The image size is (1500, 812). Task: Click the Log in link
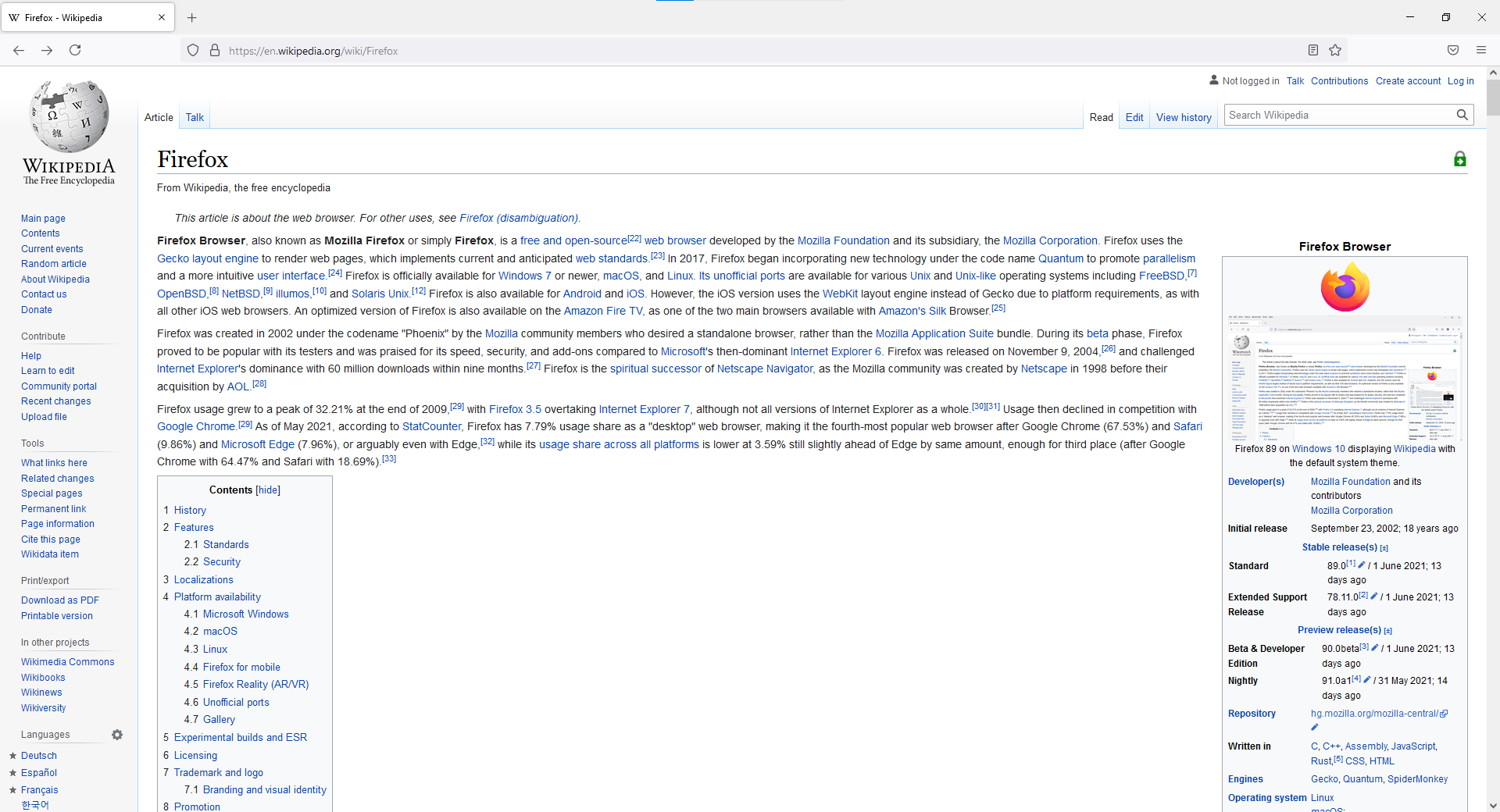(1460, 80)
